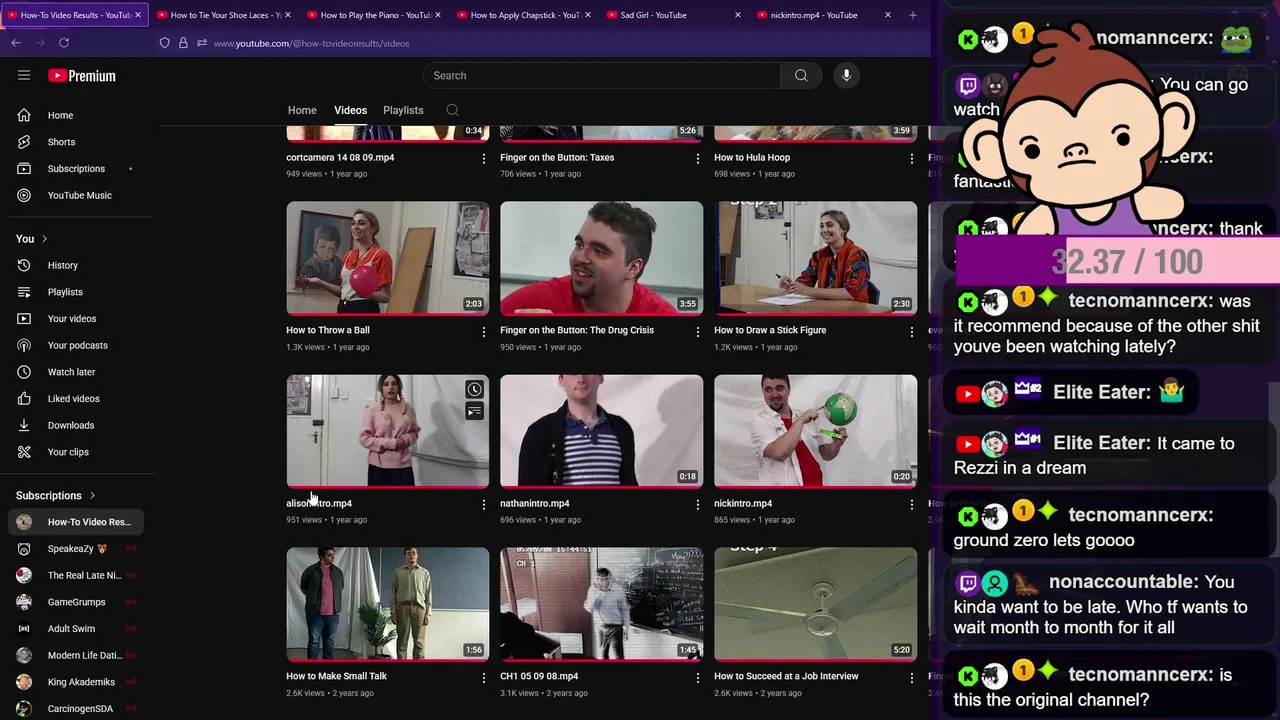Image resolution: width=1280 pixels, height=720 pixels.
Task: Open the Modern Life Dating subscription channel
Action: 76,655
